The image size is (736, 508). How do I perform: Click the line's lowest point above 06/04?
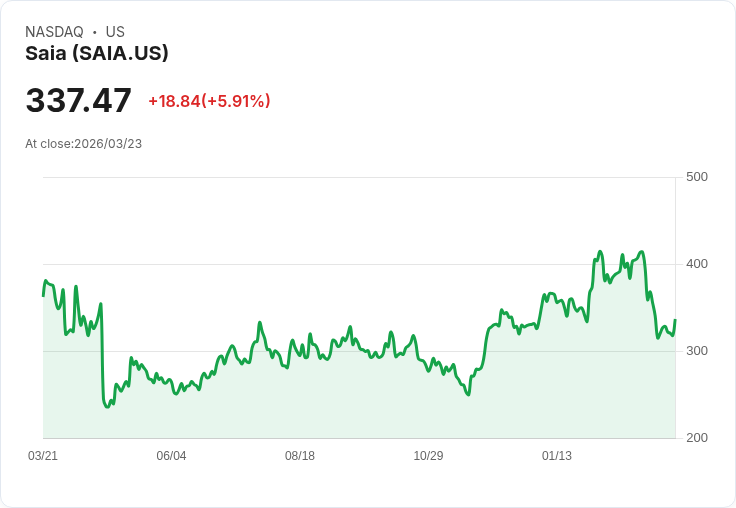[177, 393]
